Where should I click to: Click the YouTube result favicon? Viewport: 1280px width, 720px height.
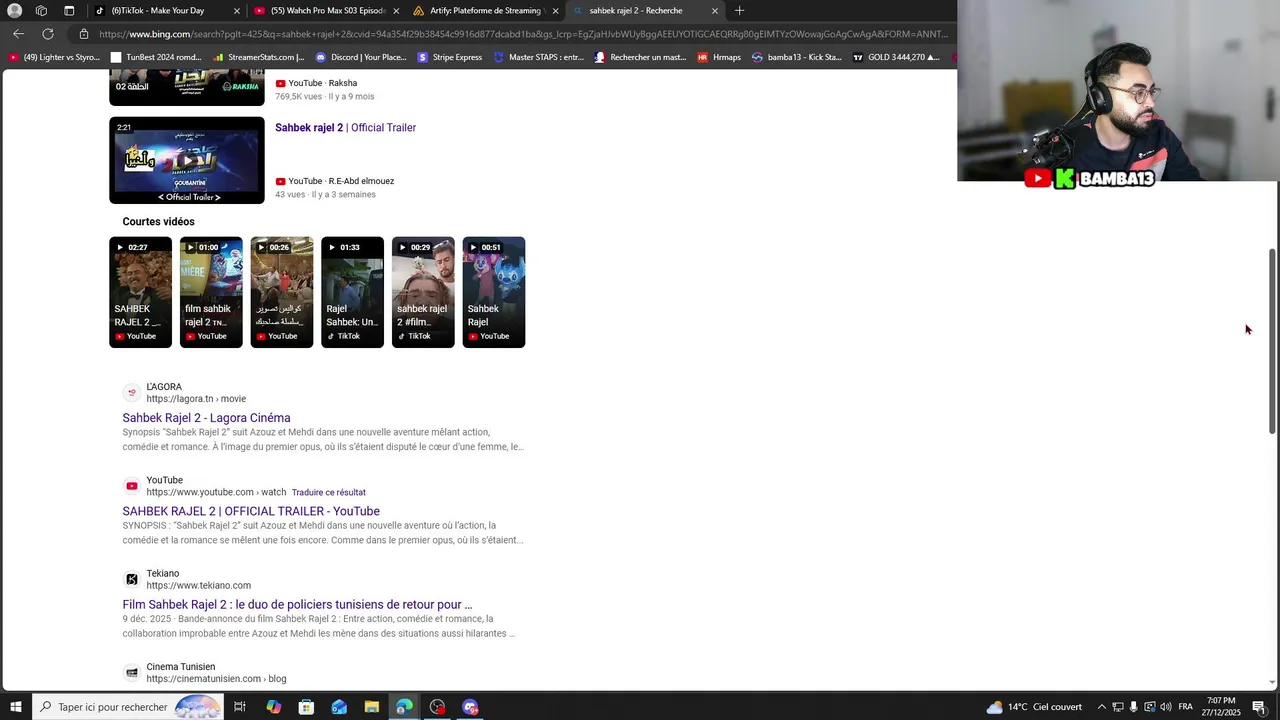pyautogui.click(x=131, y=486)
